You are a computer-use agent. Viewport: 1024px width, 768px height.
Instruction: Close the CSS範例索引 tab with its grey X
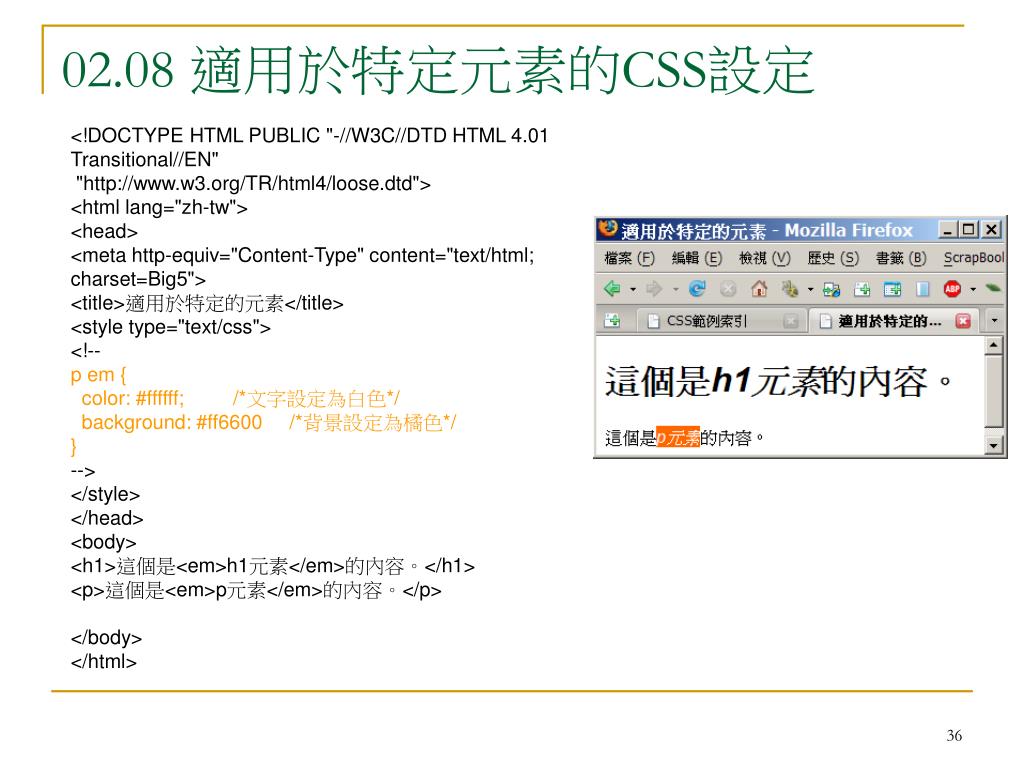[x=790, y=321]
